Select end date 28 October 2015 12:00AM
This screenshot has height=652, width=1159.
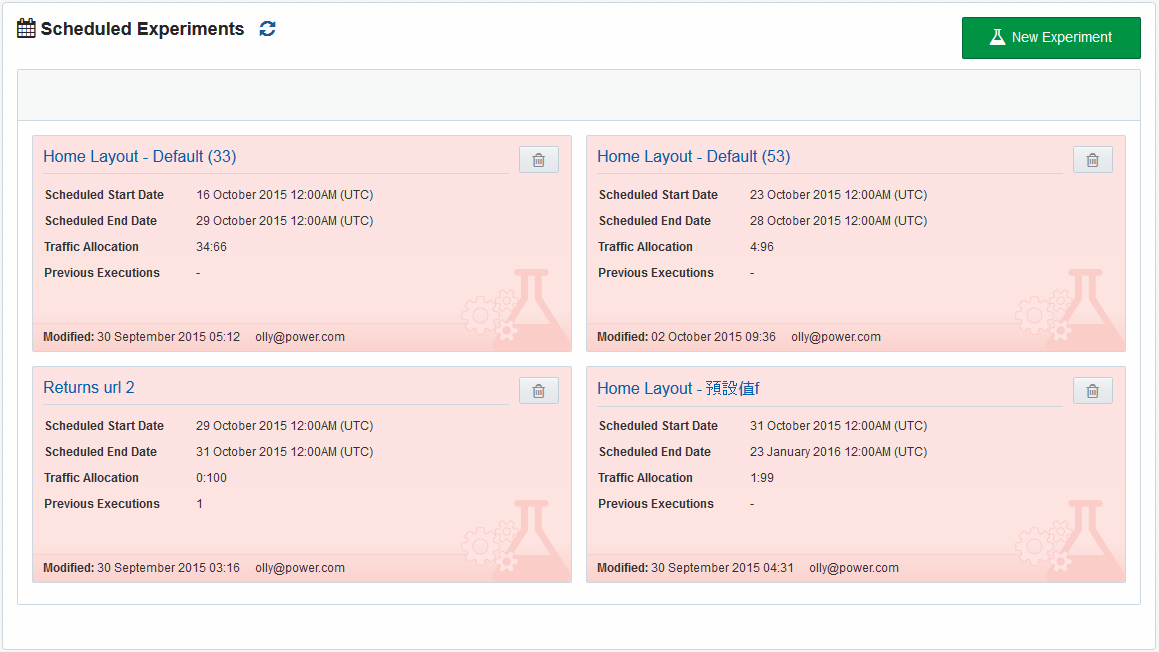click(838, 221)
